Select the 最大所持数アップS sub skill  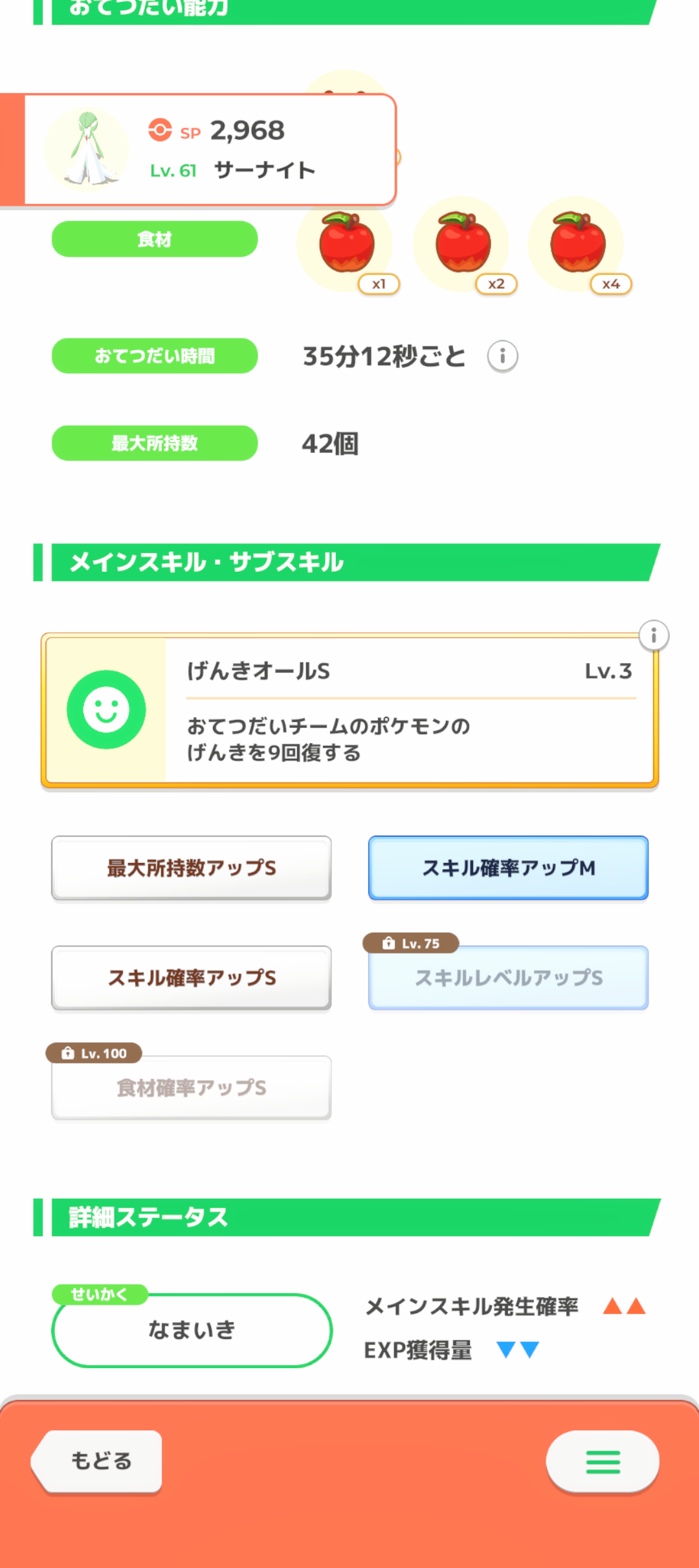click(192, 867)
